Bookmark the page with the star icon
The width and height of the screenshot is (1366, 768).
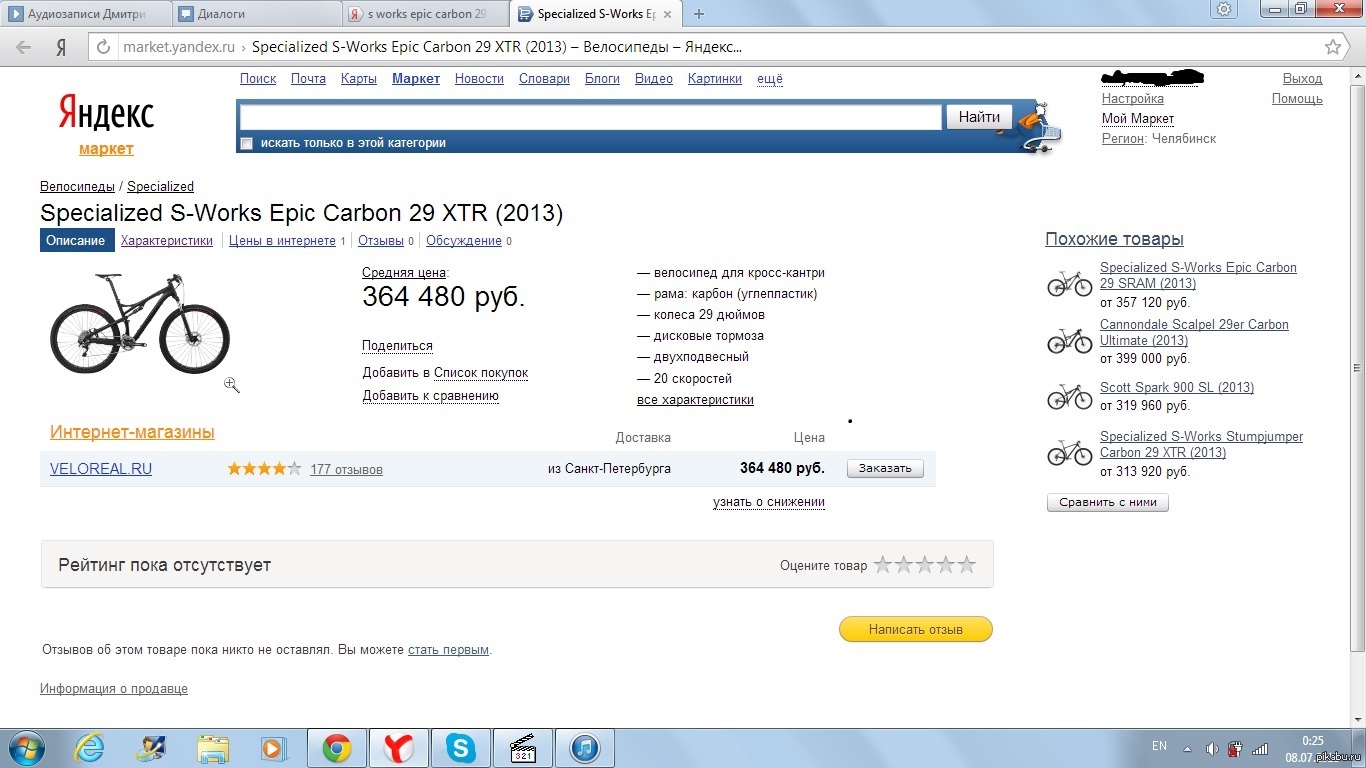point(1333,47)
